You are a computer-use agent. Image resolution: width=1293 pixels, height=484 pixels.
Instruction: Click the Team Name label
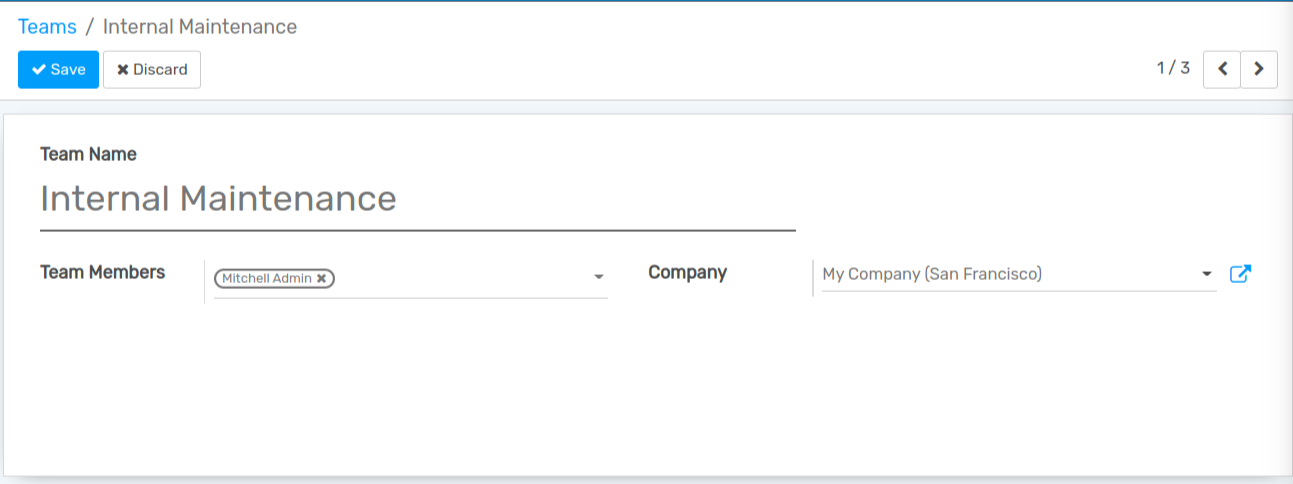(x=88, y=154)
